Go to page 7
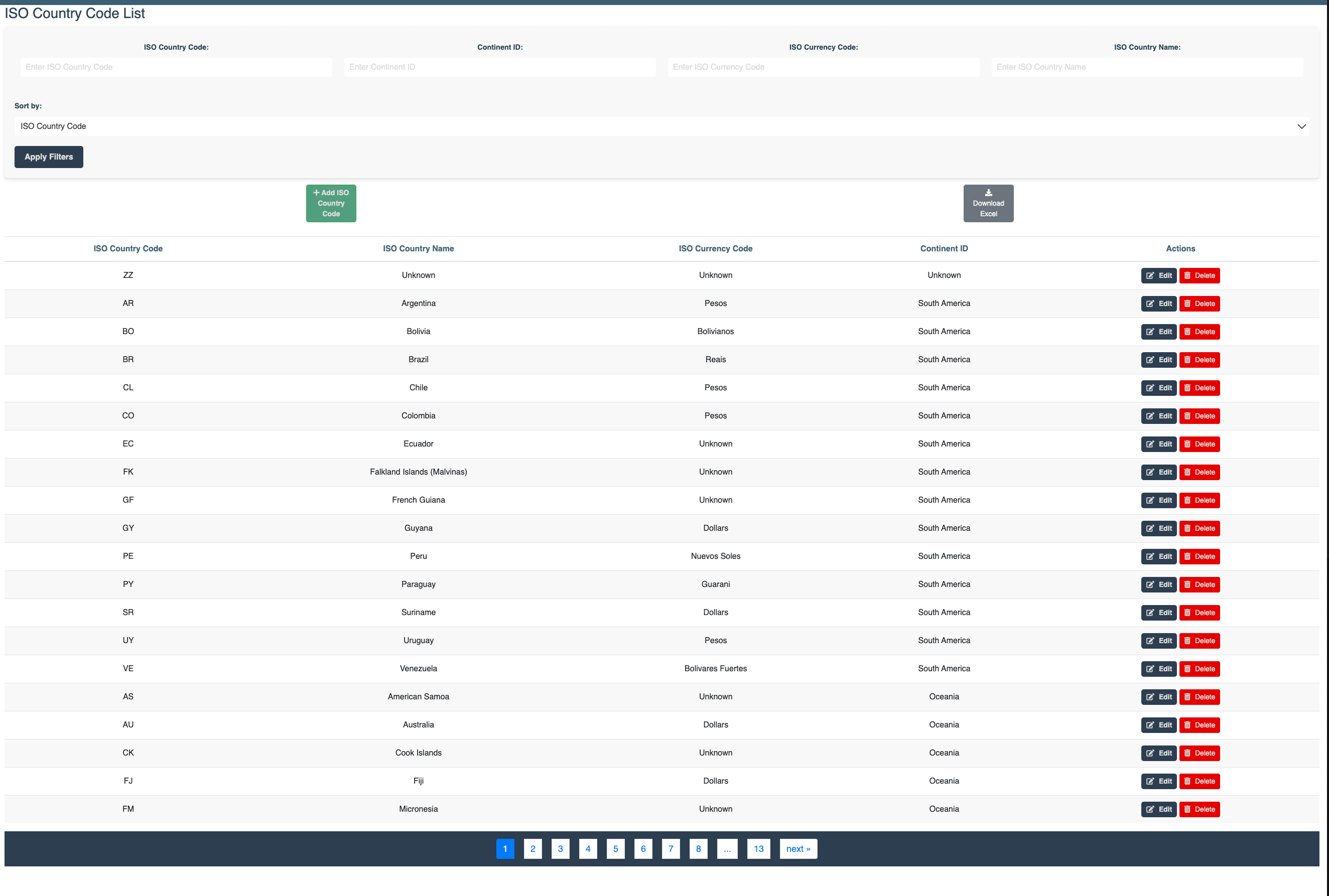 (x=671, y=848)
